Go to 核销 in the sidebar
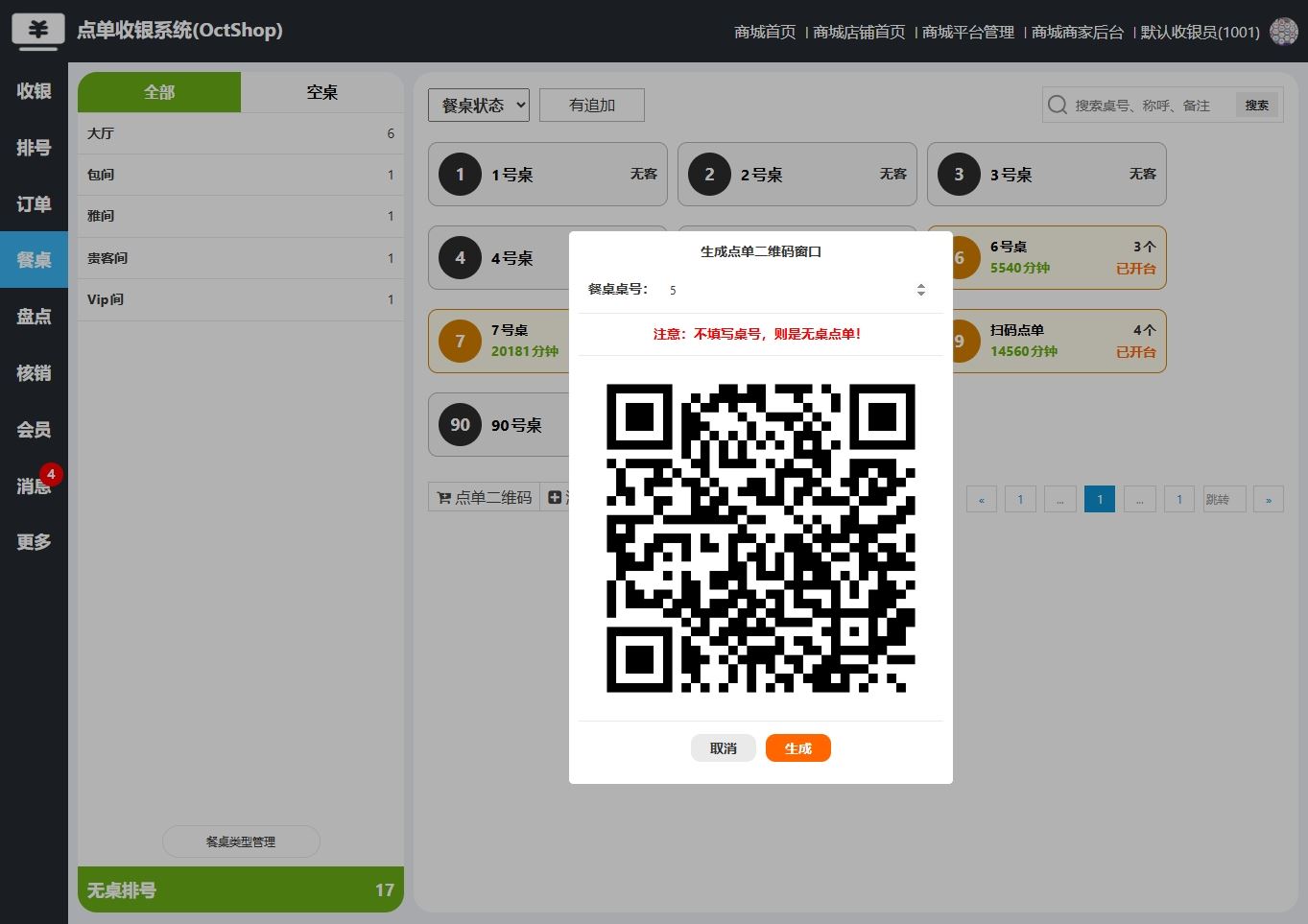The width and height of the screenshot is (1308, 924). [34, 373]
